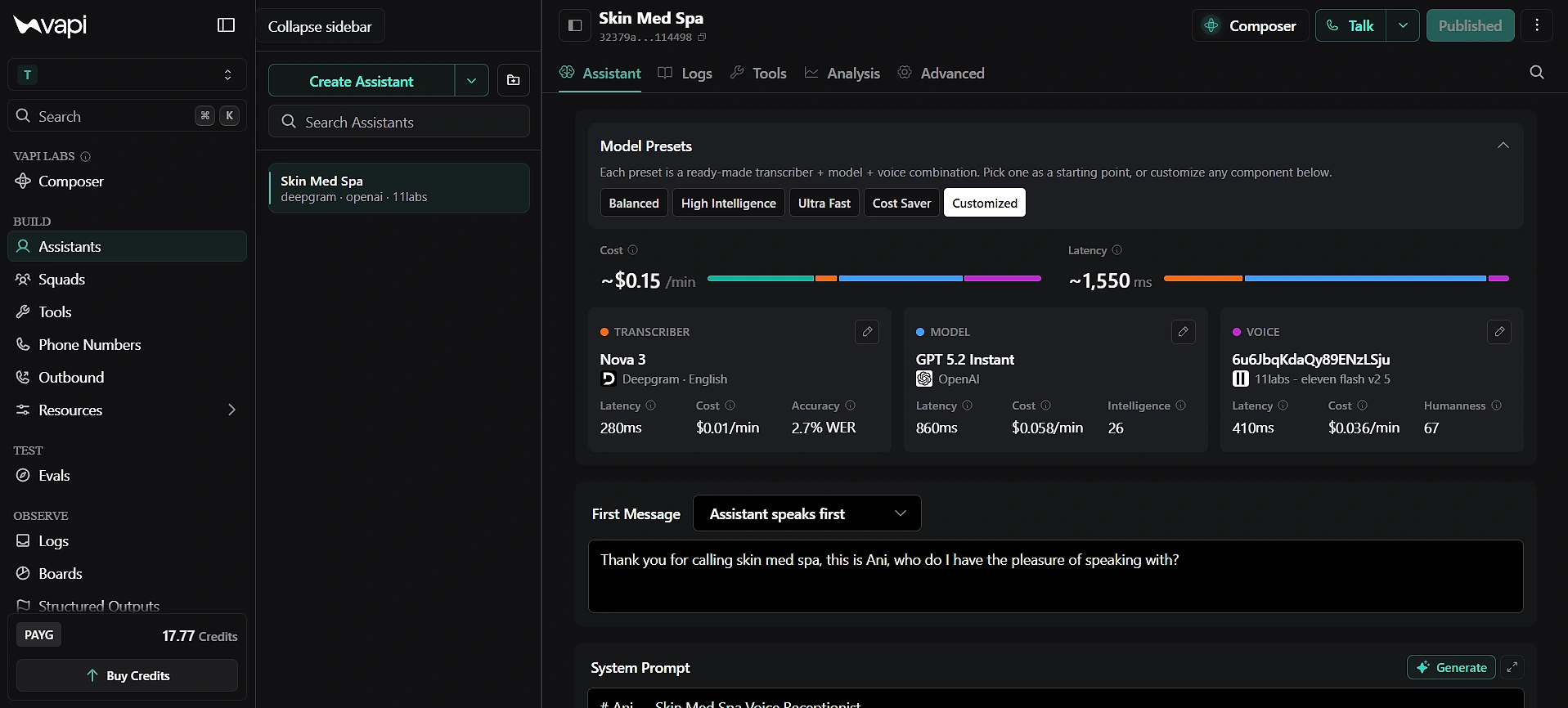Copy the assistant ID 32379a...114498
The width and height of the screenshot is (1568, 708).
(702, 38)
